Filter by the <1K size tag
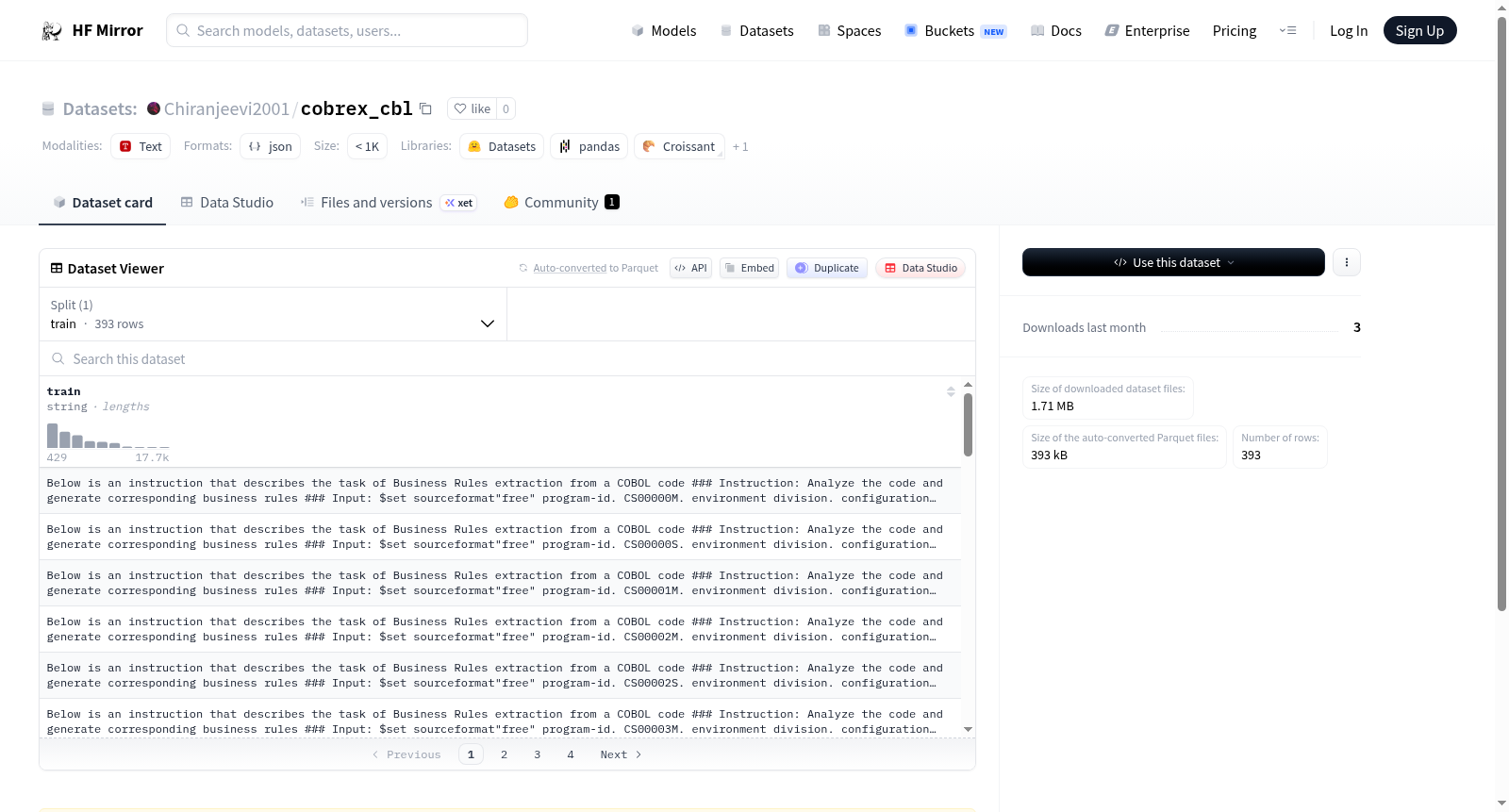 [367, 146]
